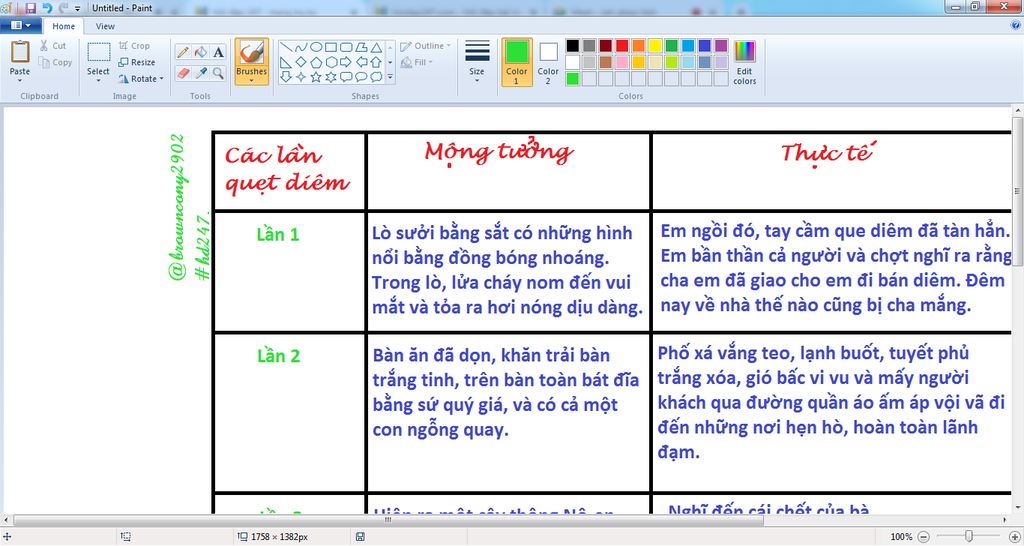1024x546 pixels.
Task: Click the Cut button
Action: [x=52, y=46]
